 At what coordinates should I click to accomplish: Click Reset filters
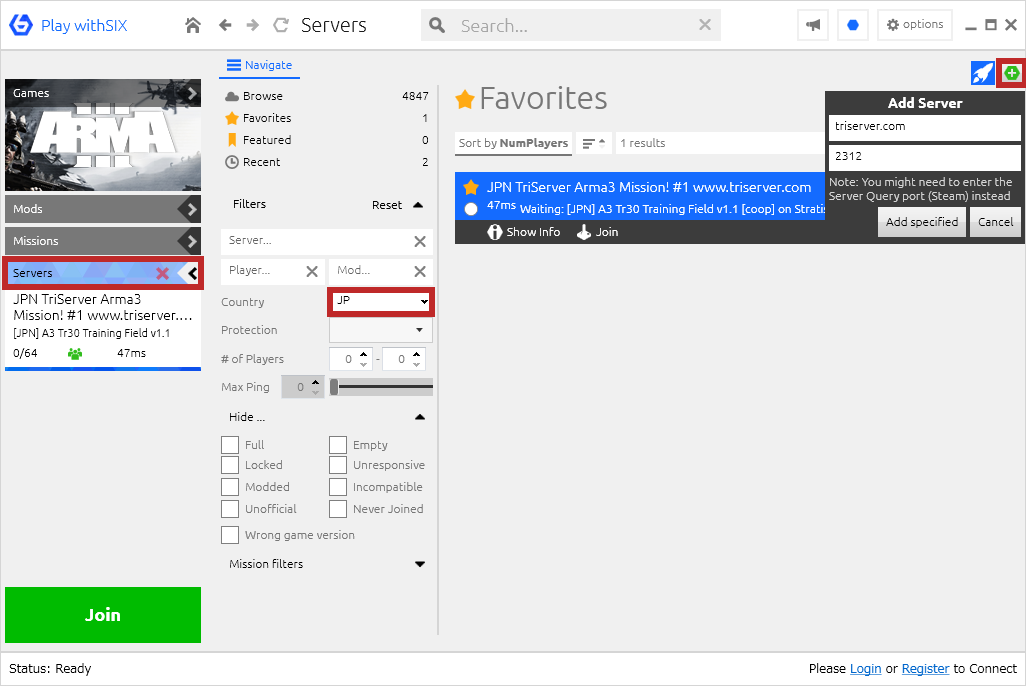click(387, 206)
